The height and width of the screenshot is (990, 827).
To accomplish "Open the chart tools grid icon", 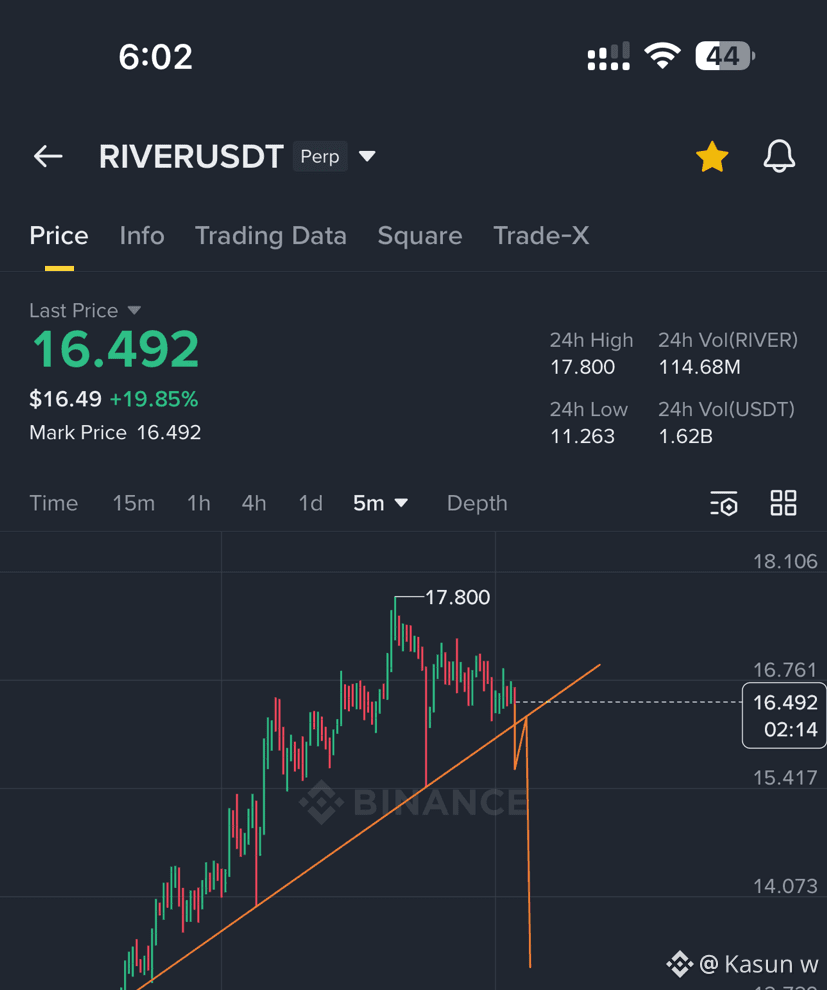I will coord(783,503).
